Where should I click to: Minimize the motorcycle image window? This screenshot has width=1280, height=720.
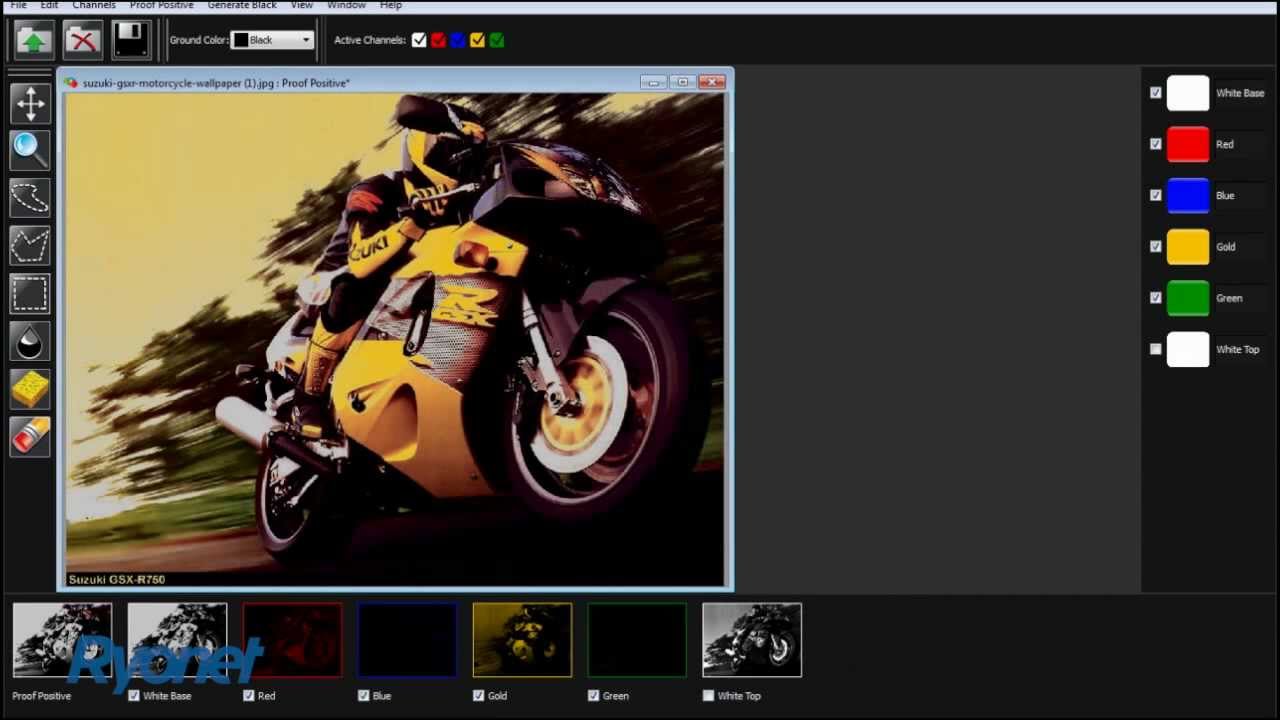(x=653, y=82)
